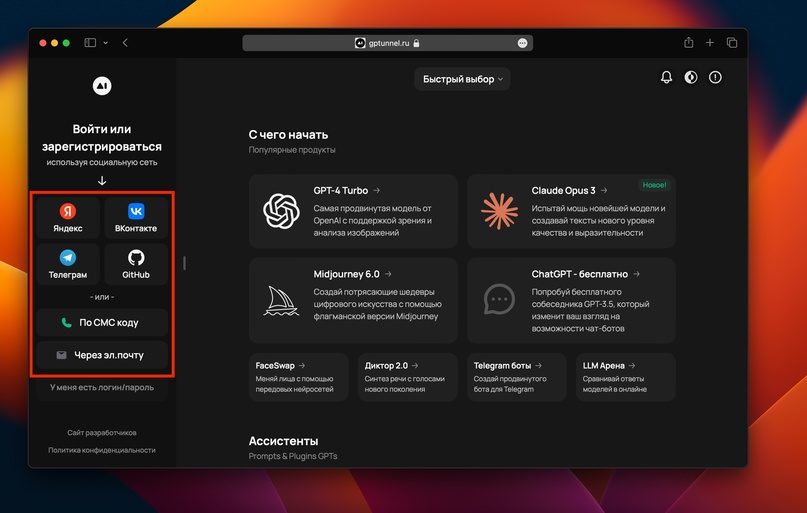Click Prompts & Plugins GPTs text
The height and width of the screenshot is (513, 807).
coord(293,456)
